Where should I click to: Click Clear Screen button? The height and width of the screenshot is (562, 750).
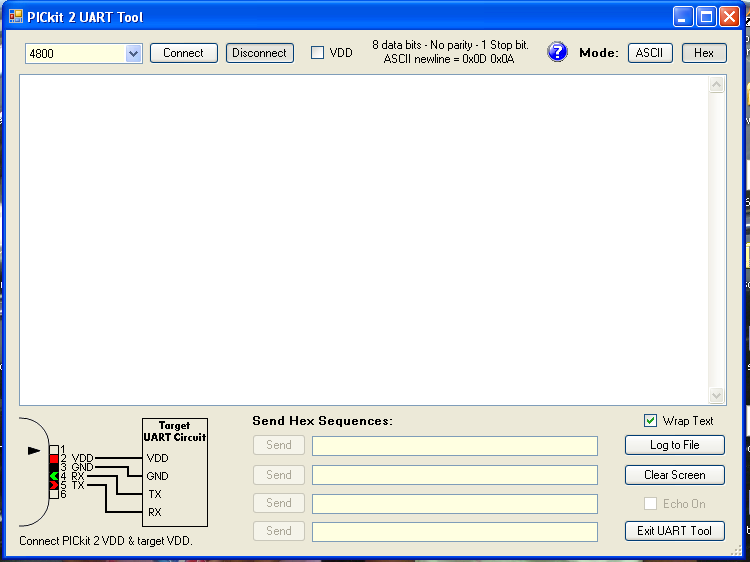(674, 475)
